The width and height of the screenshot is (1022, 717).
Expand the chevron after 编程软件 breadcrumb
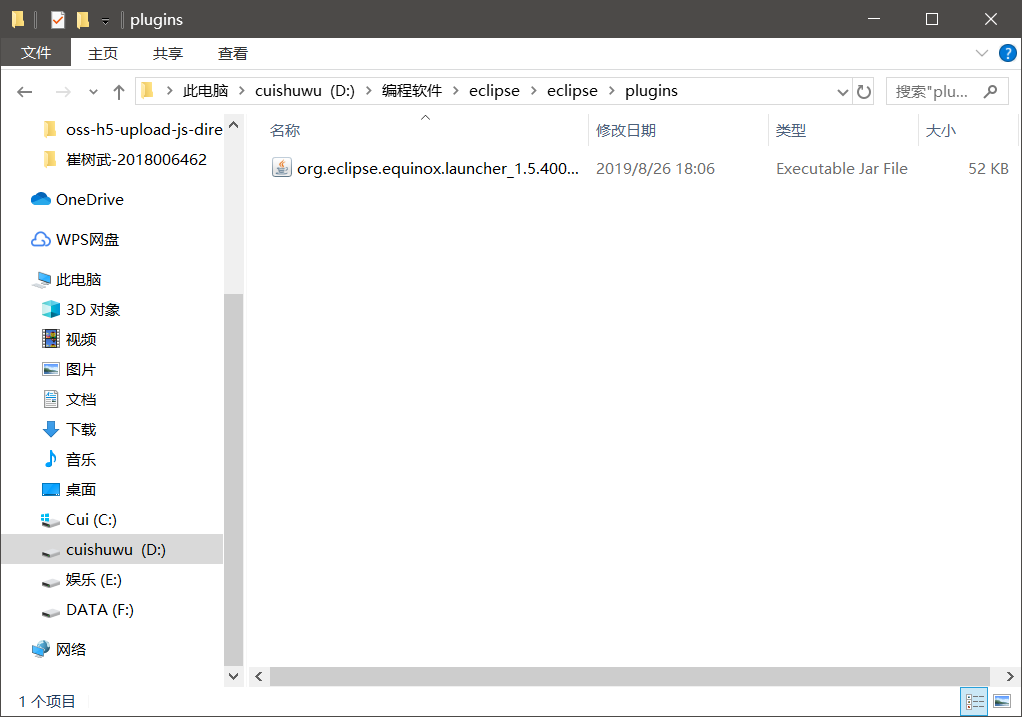pyautogui.click(x=456, y=91)
